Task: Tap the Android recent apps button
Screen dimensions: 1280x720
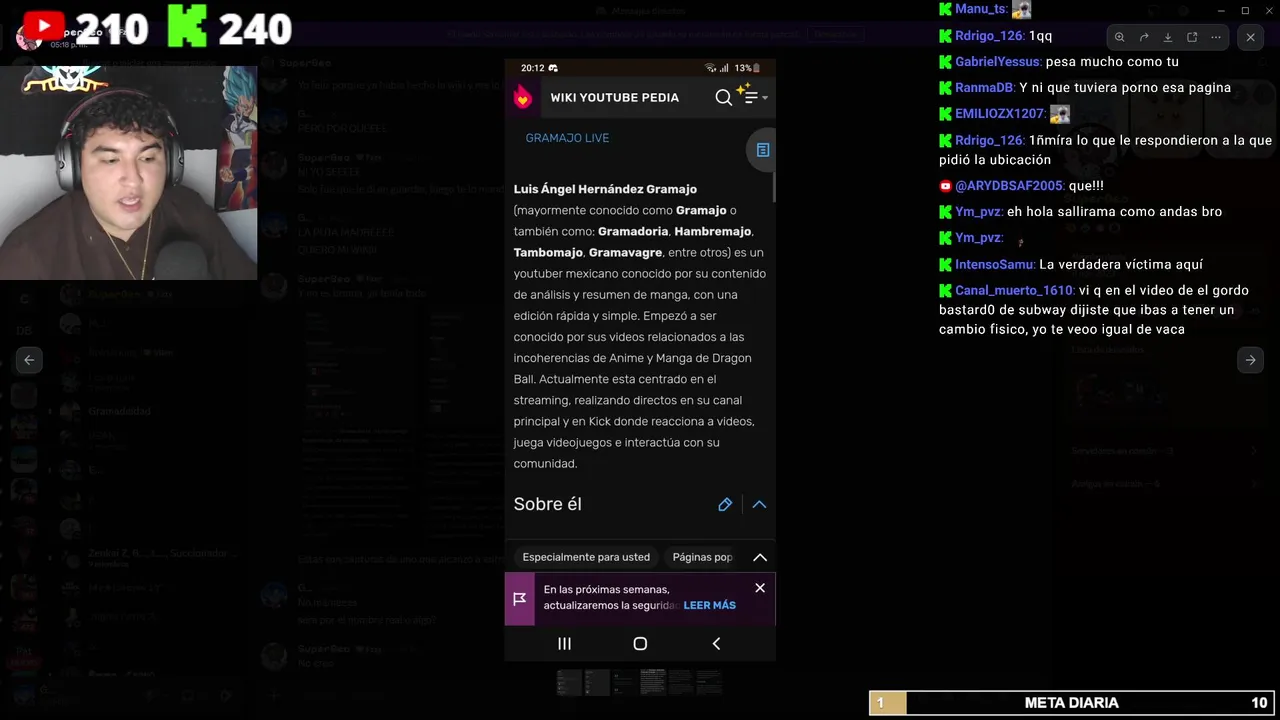Action: pos(564,644)
